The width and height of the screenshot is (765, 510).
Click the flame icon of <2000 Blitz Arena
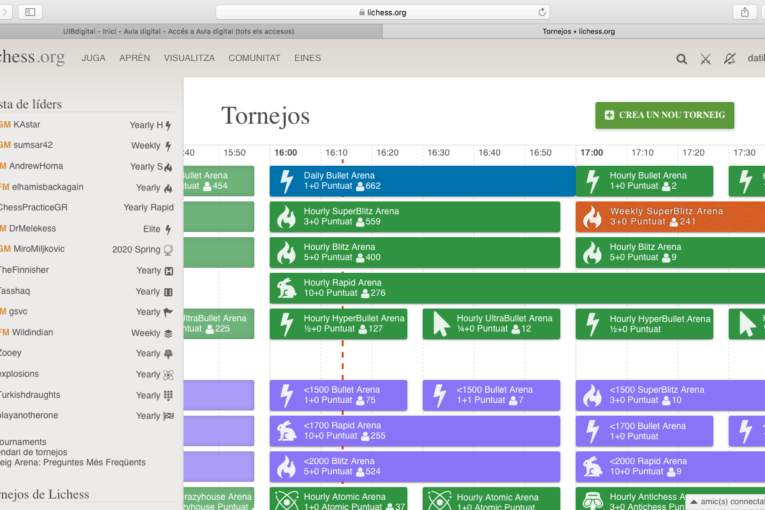pos(286,467)
